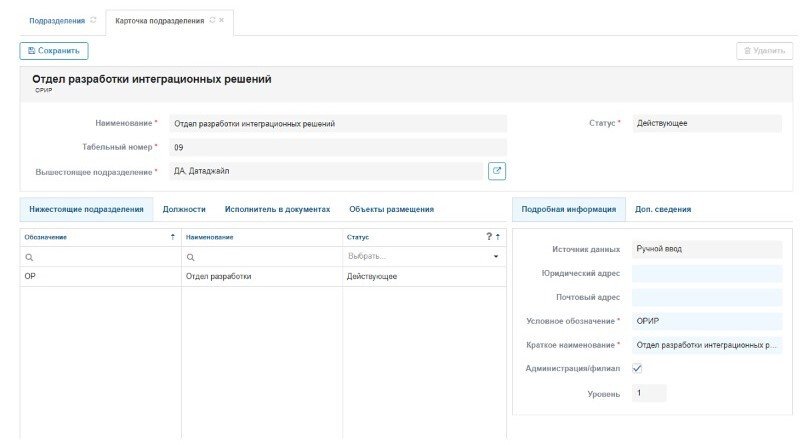Click the search icon under Обозначение column
804x445 pixels.
click(x=29, y=257)
